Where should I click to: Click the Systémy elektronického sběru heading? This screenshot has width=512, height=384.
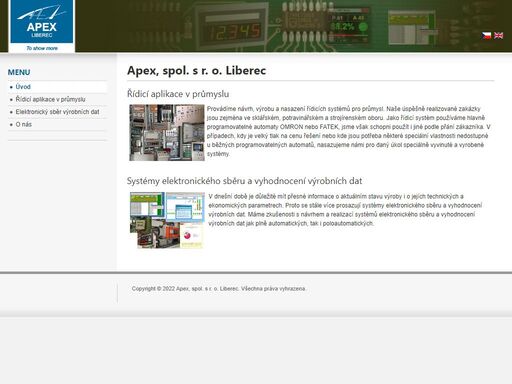pyautogui.click(x=244, y=181)
